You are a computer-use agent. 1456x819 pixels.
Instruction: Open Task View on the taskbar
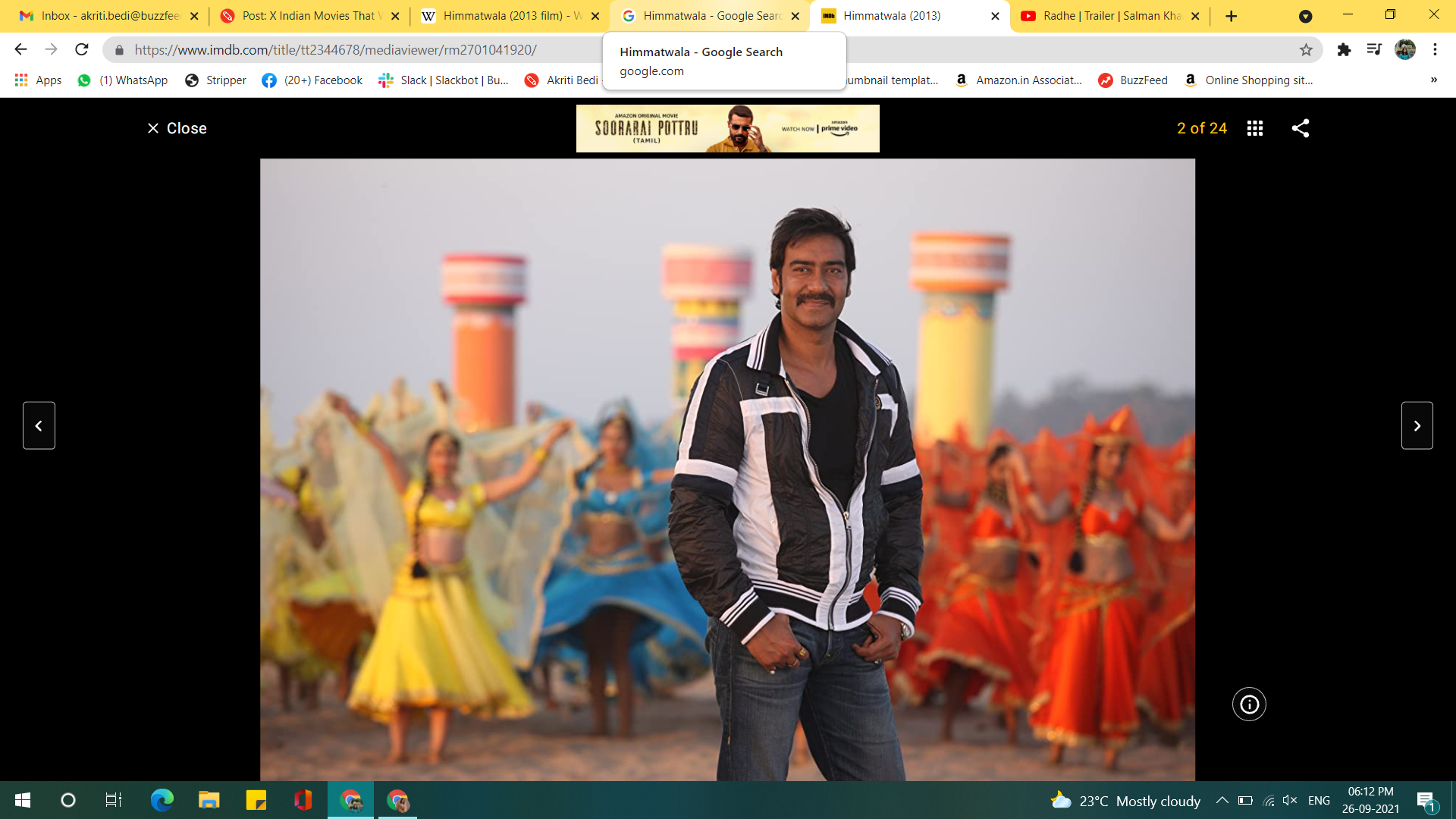(x=114, y=800)
